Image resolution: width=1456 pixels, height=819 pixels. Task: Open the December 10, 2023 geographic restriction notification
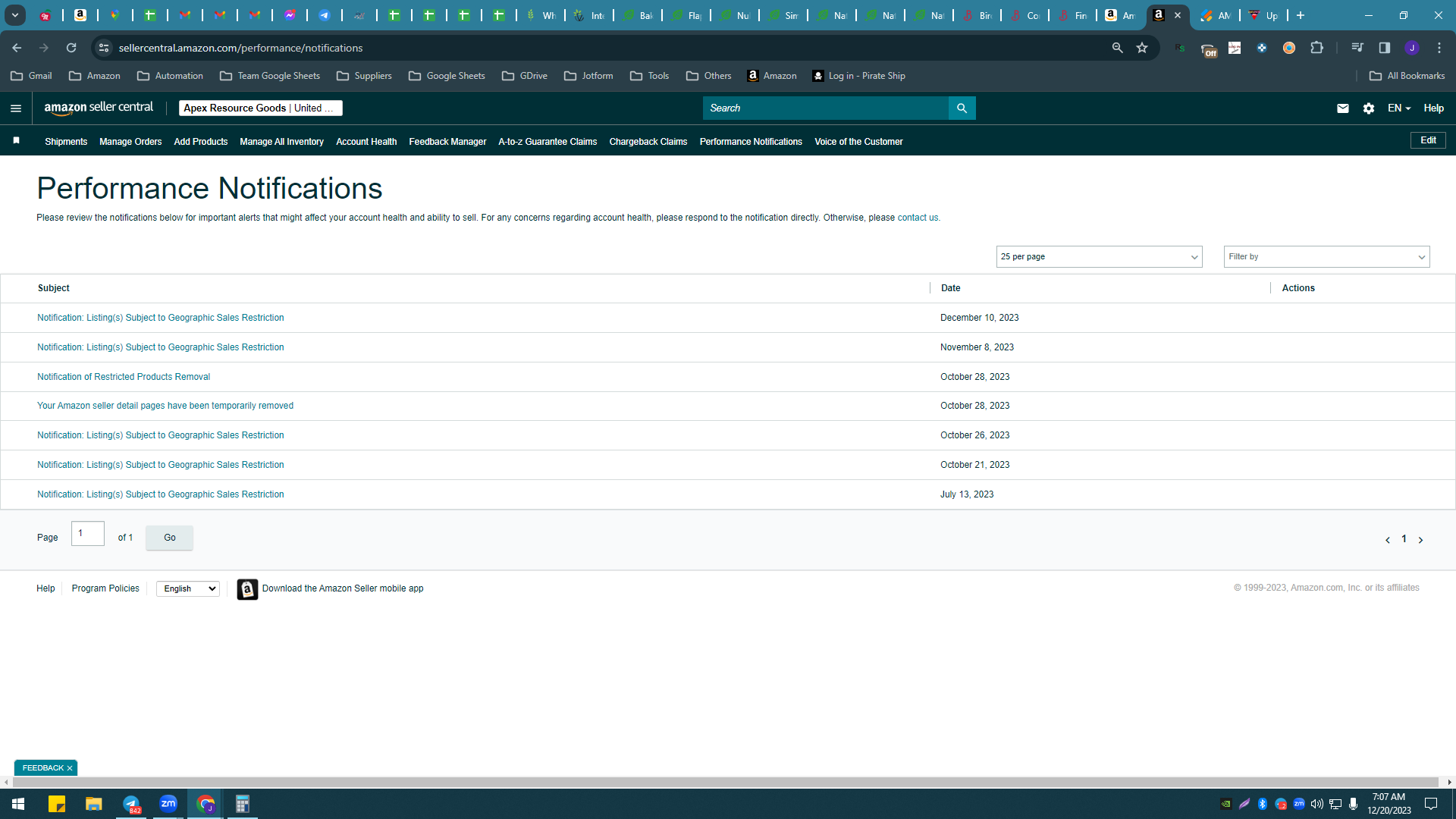click(161, 318)
